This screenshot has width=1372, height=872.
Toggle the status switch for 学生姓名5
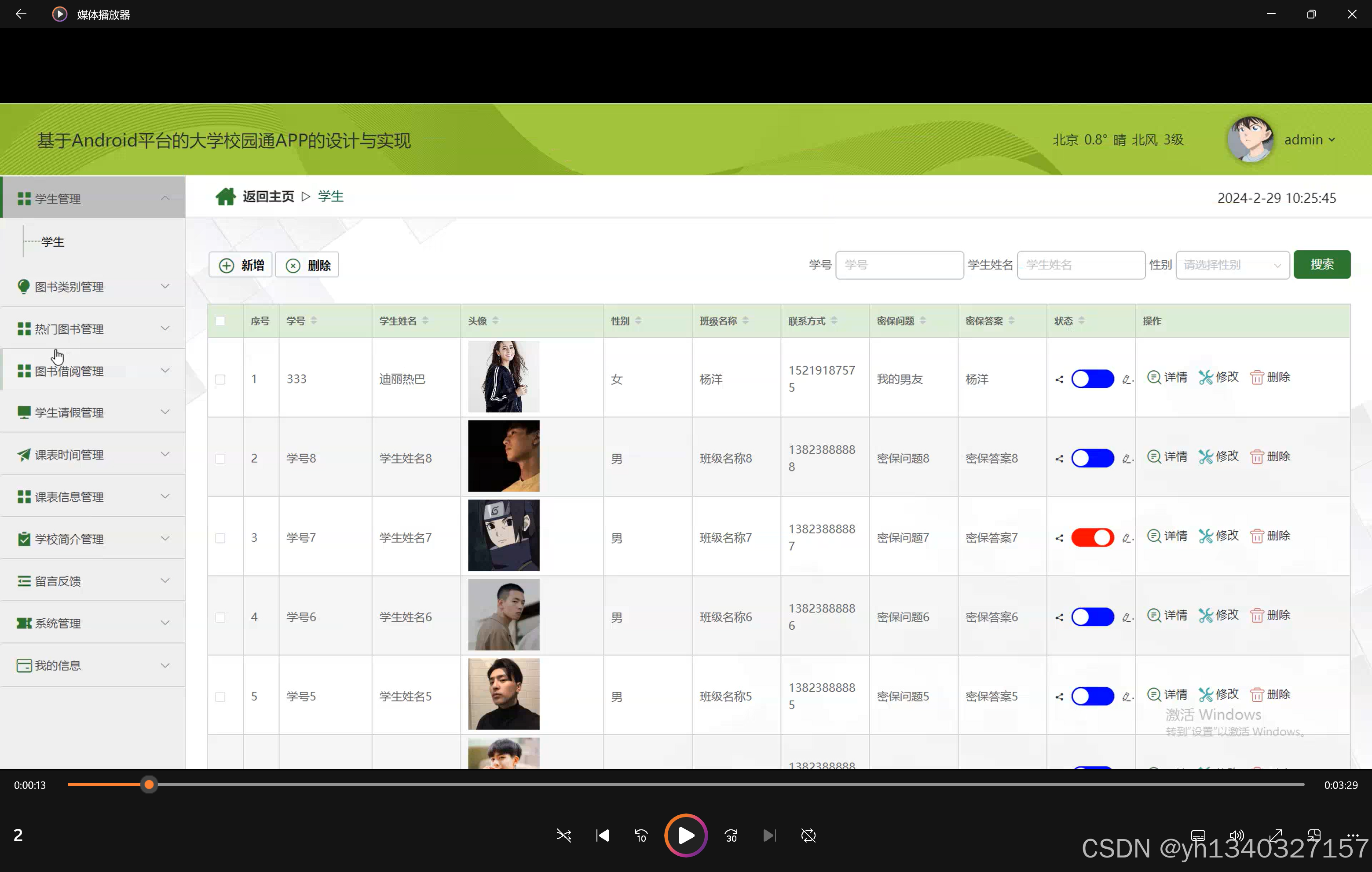(1092, 696)
